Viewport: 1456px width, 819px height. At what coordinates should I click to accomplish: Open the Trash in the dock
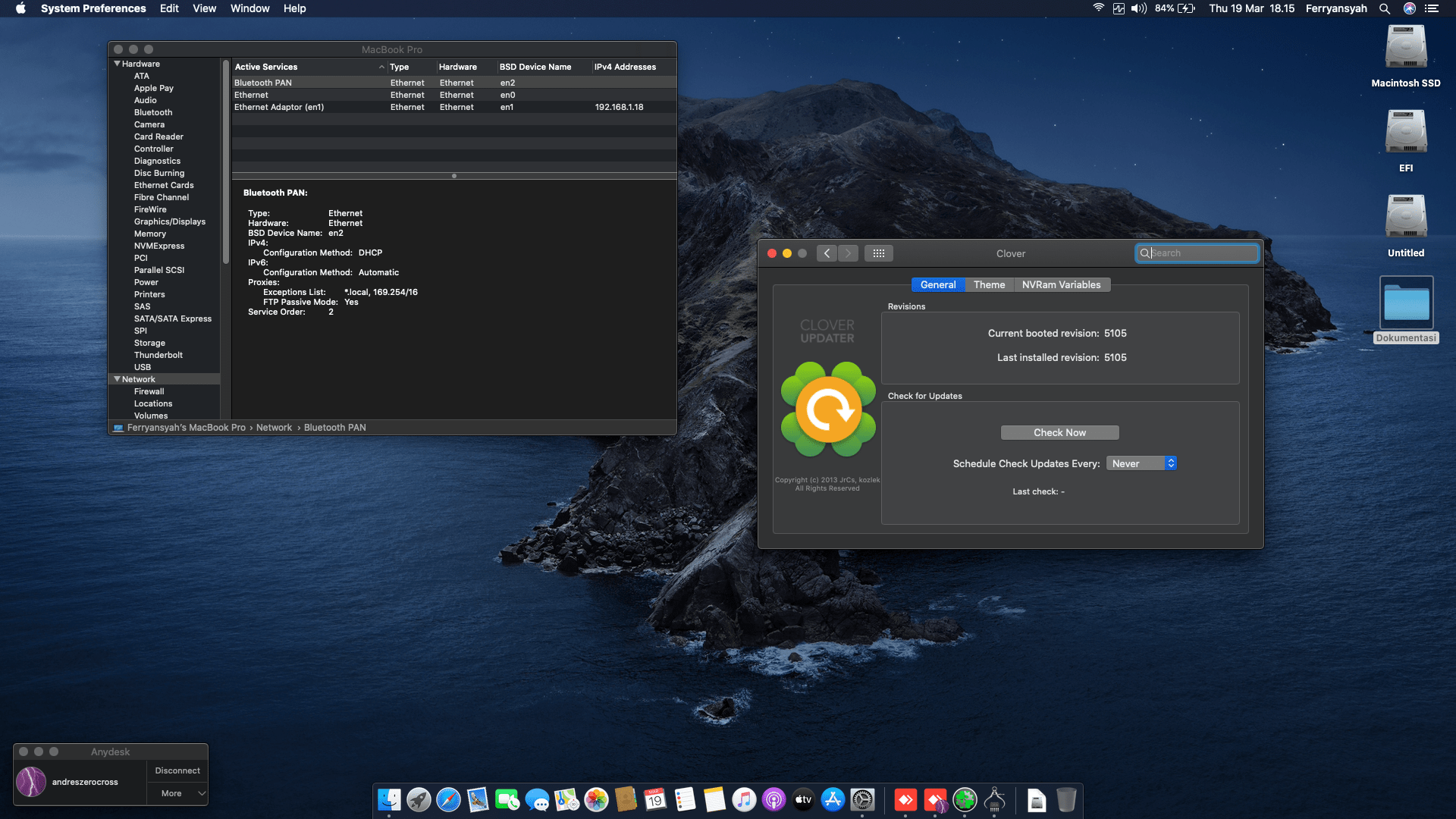(x=1066, y=799)
